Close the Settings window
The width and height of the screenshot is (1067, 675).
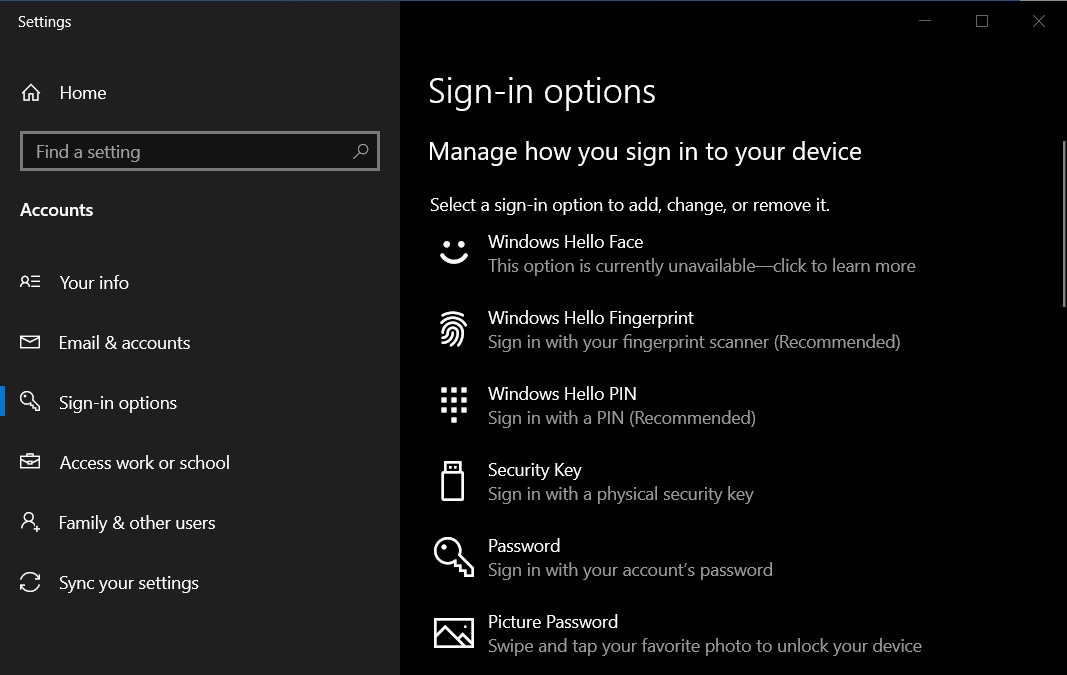1038,21
